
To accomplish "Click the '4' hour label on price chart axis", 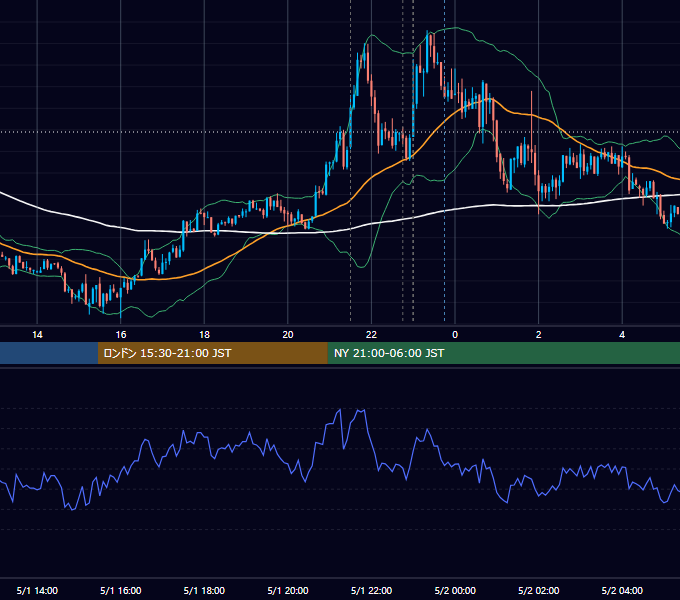I will point(622,335).
